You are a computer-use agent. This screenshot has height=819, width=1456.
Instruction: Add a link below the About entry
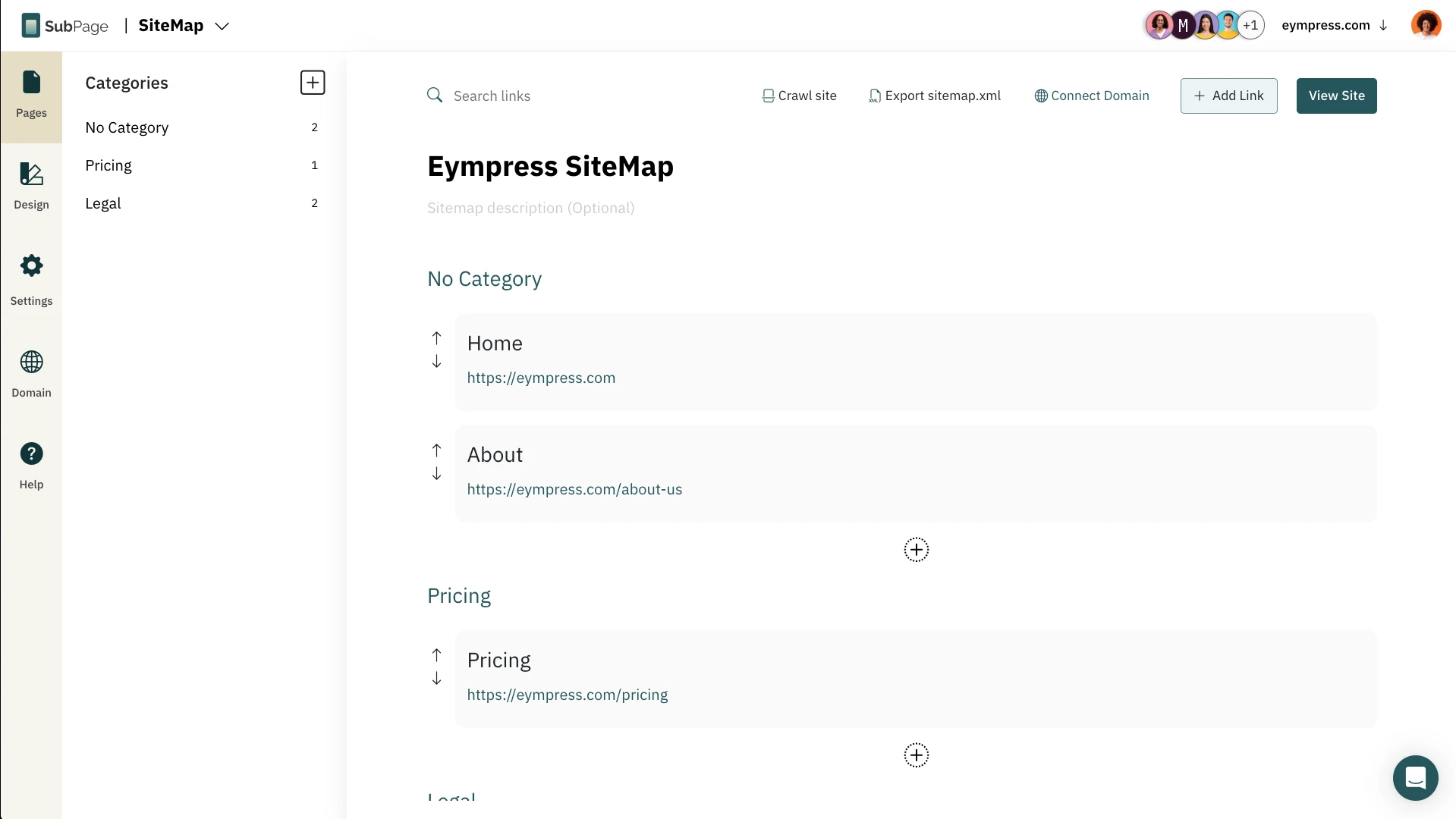coord(916,550)
